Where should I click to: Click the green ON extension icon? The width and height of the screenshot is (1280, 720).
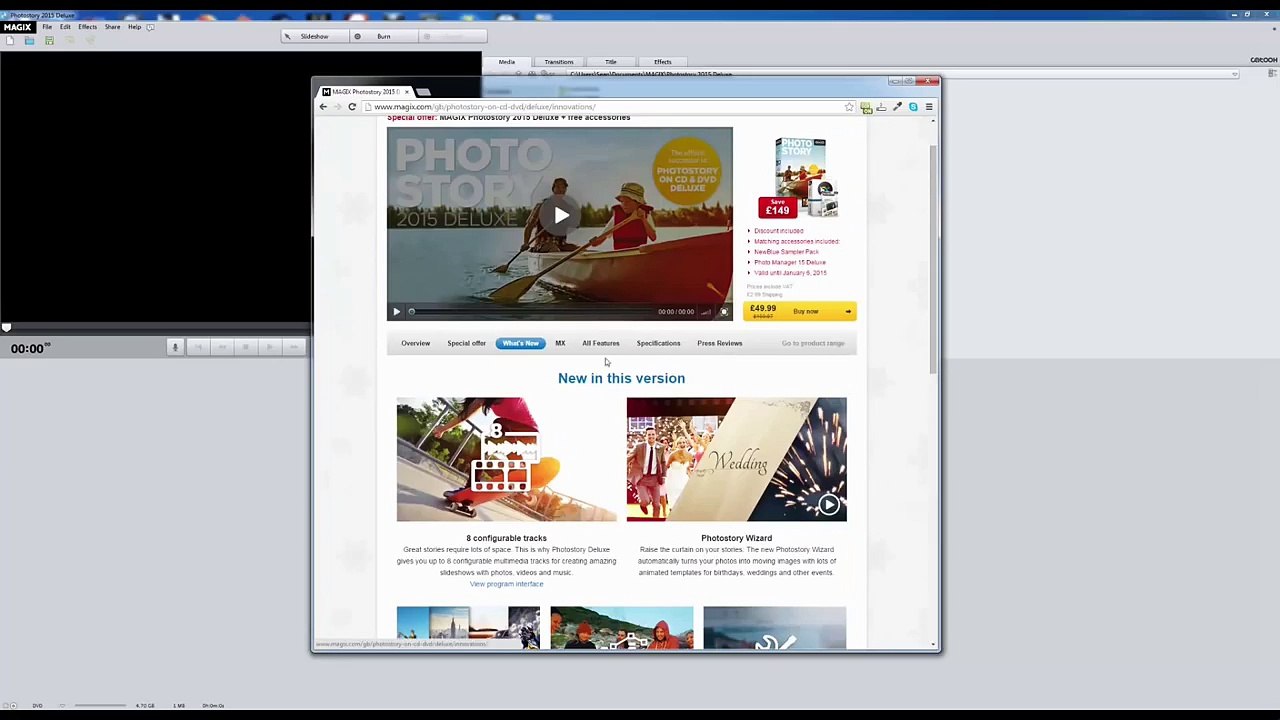pos(866,107)
